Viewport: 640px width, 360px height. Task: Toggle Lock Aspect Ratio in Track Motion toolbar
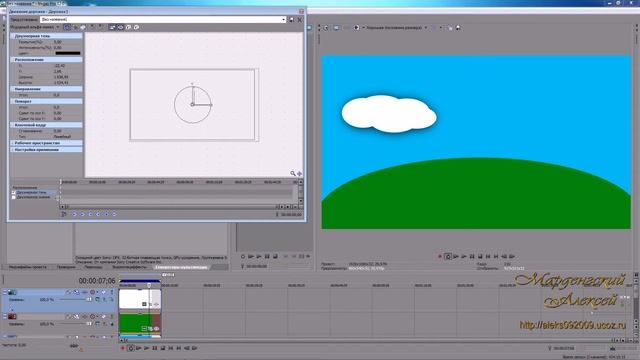coord(112,27)
